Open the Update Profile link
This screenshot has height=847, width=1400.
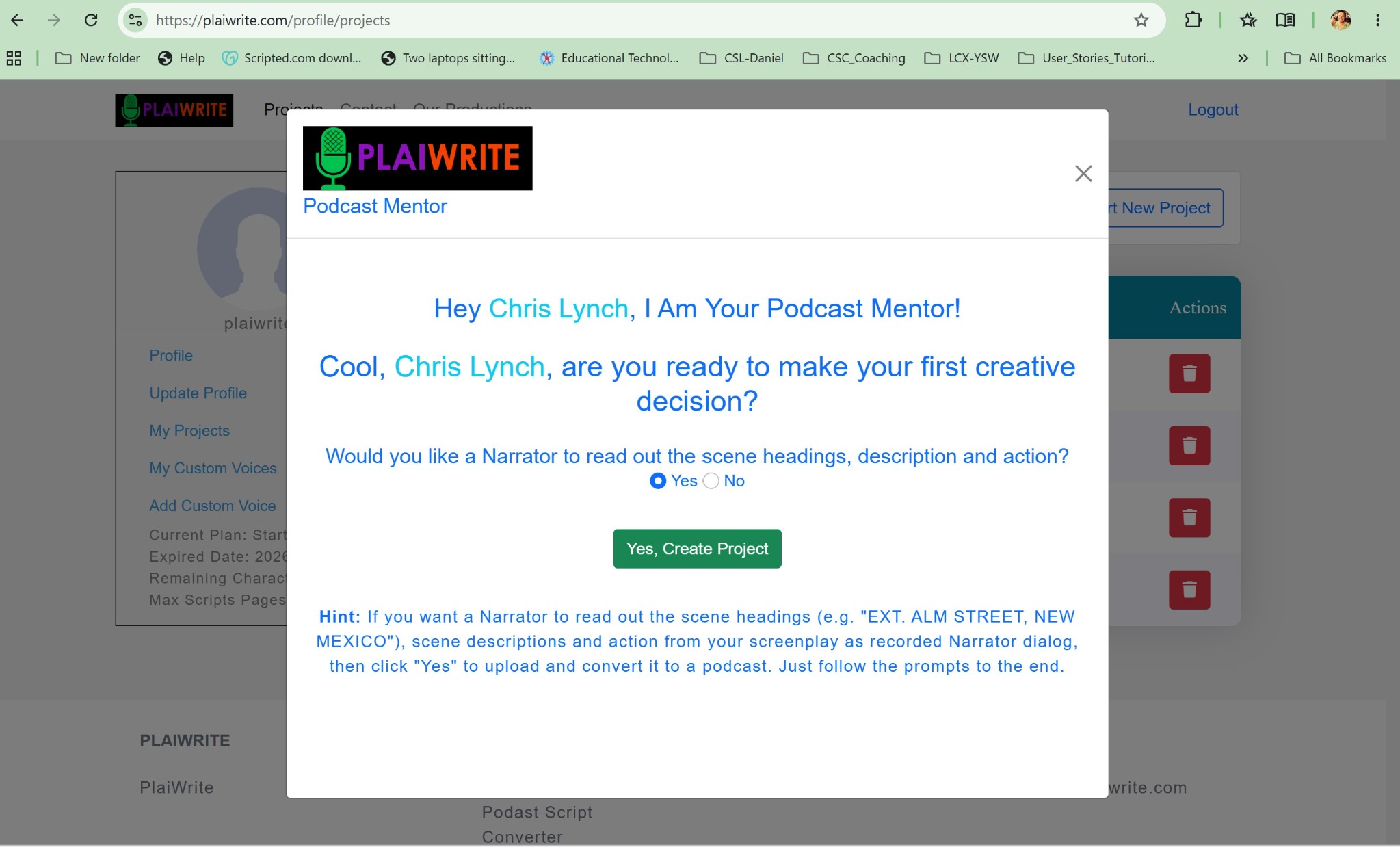[198, 393]
